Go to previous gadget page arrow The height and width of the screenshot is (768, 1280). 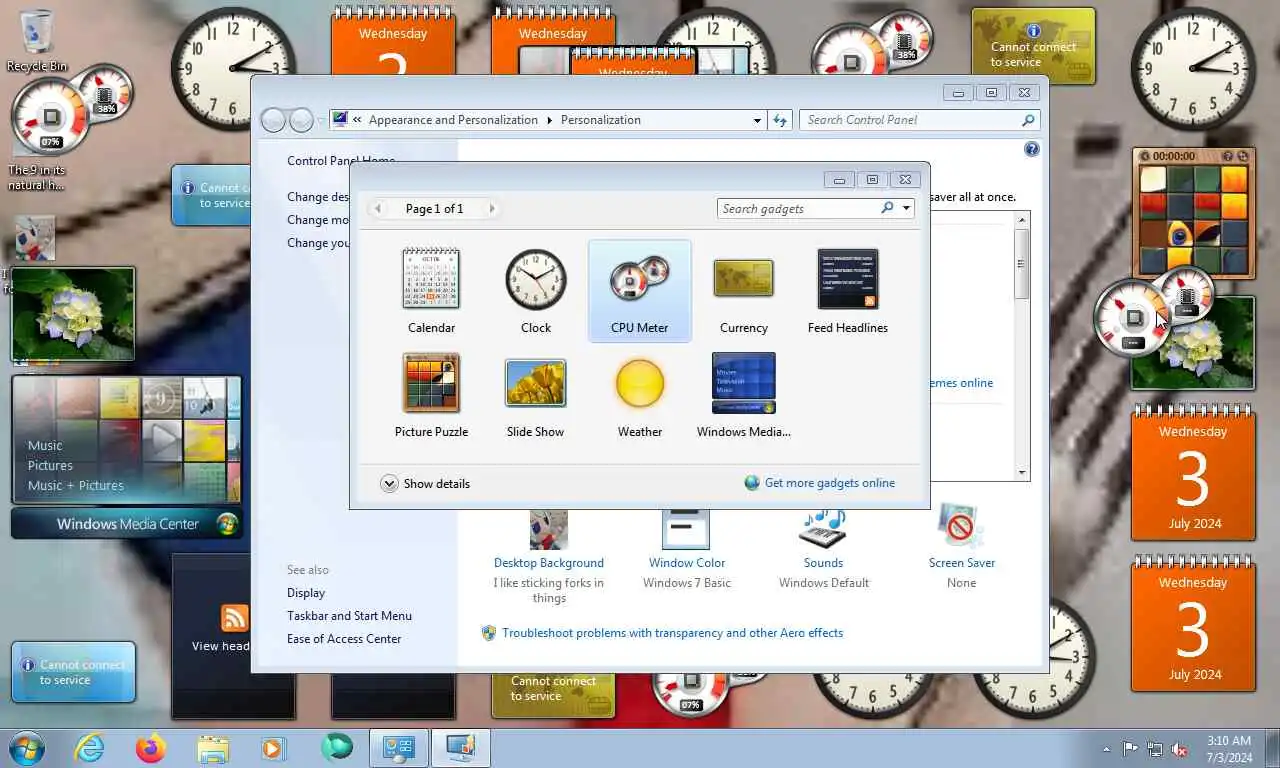pyautogui.click(x=377, y=209)
